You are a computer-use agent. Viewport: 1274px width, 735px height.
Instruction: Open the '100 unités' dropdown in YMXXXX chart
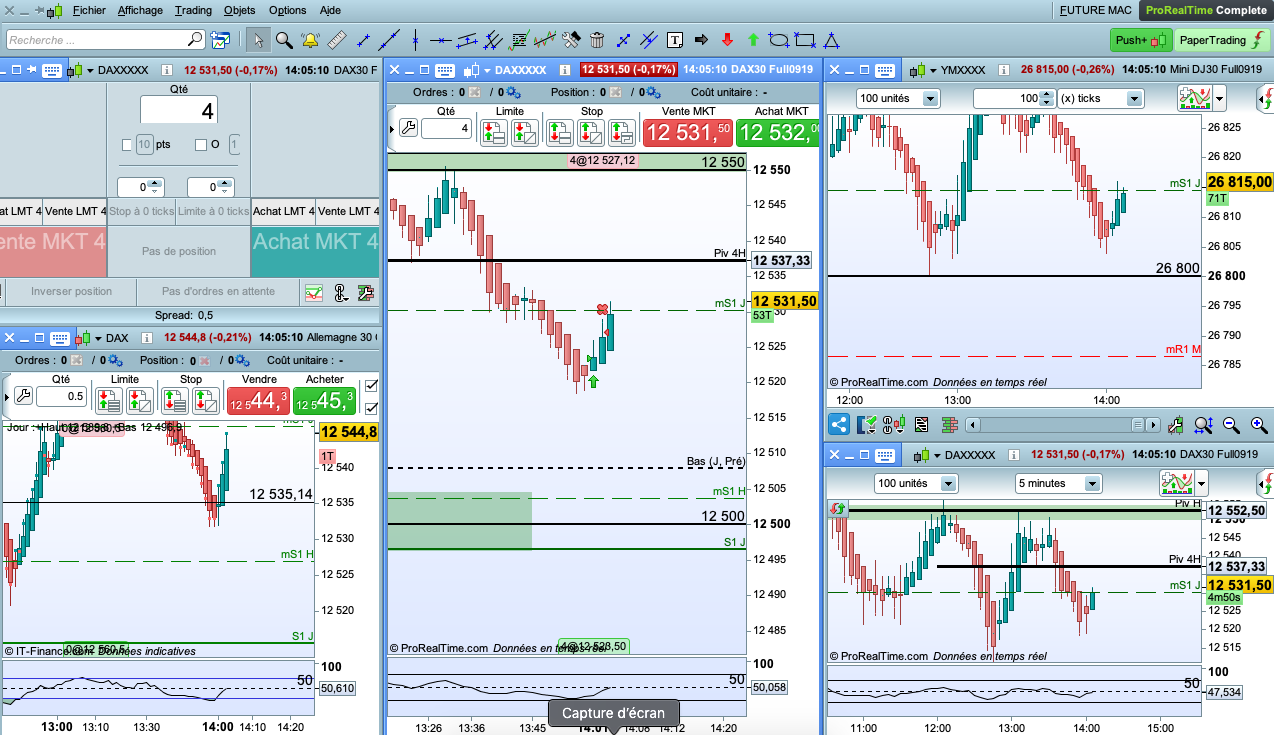tap(898, 98)
